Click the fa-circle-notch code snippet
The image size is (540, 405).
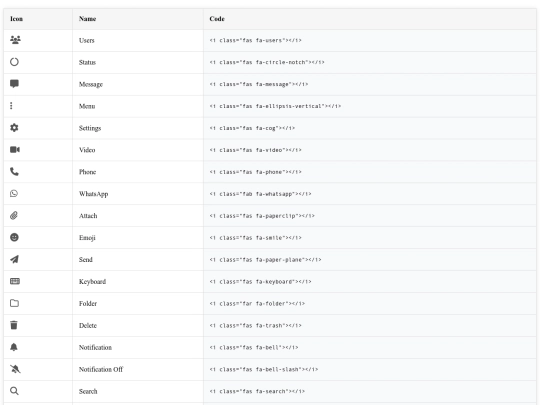267,62
